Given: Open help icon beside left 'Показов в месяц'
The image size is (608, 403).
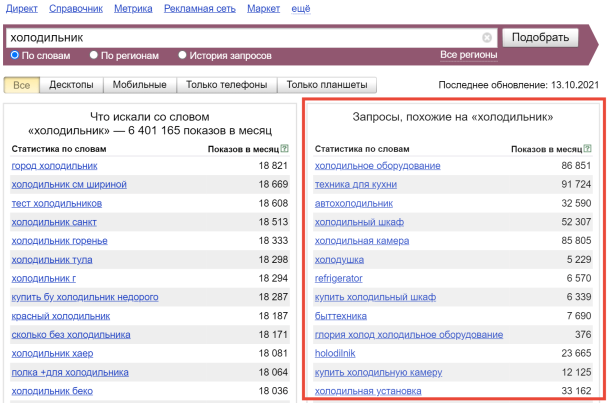Looking at the screenshot, I should [x=285, y=149].
